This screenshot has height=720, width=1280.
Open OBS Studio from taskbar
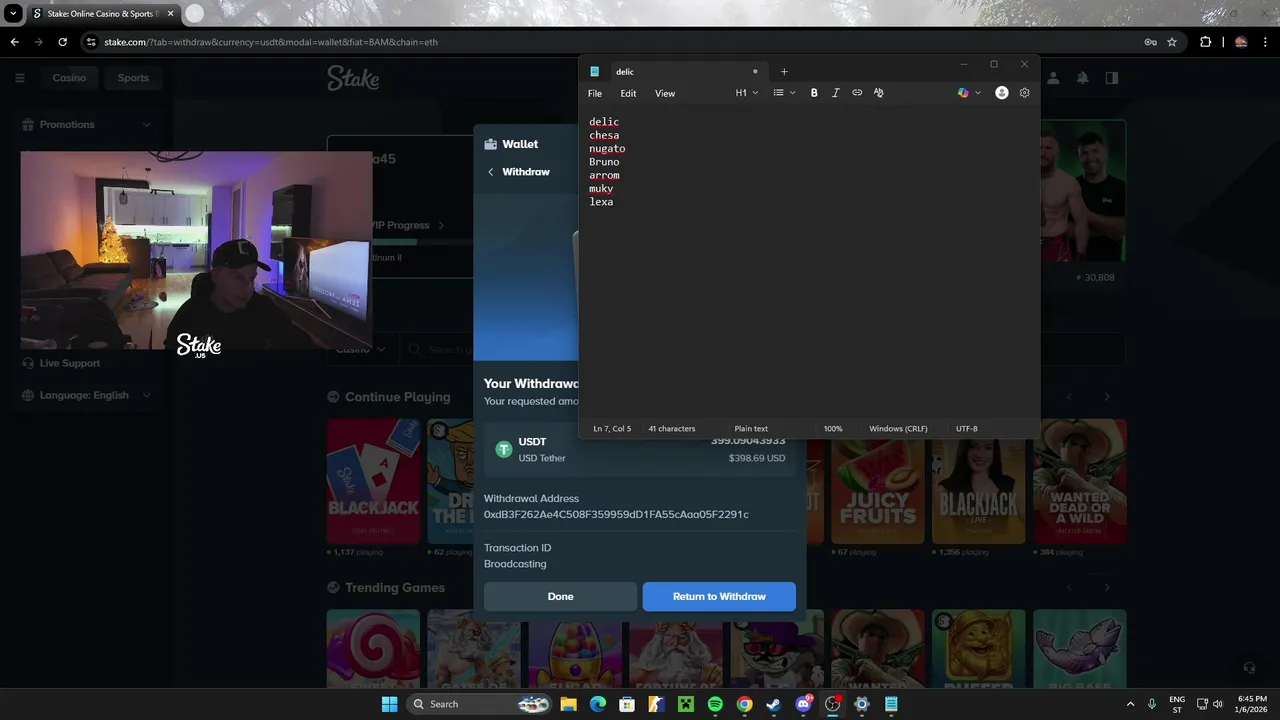click(832, 704)
